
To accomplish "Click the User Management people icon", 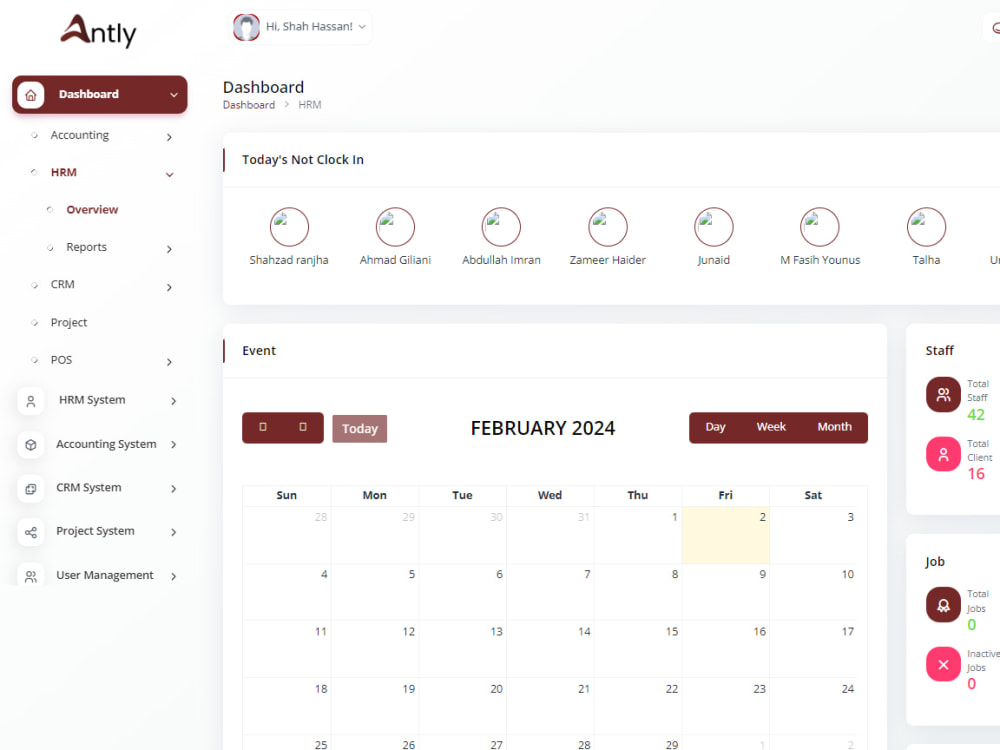I will [31, 576].
